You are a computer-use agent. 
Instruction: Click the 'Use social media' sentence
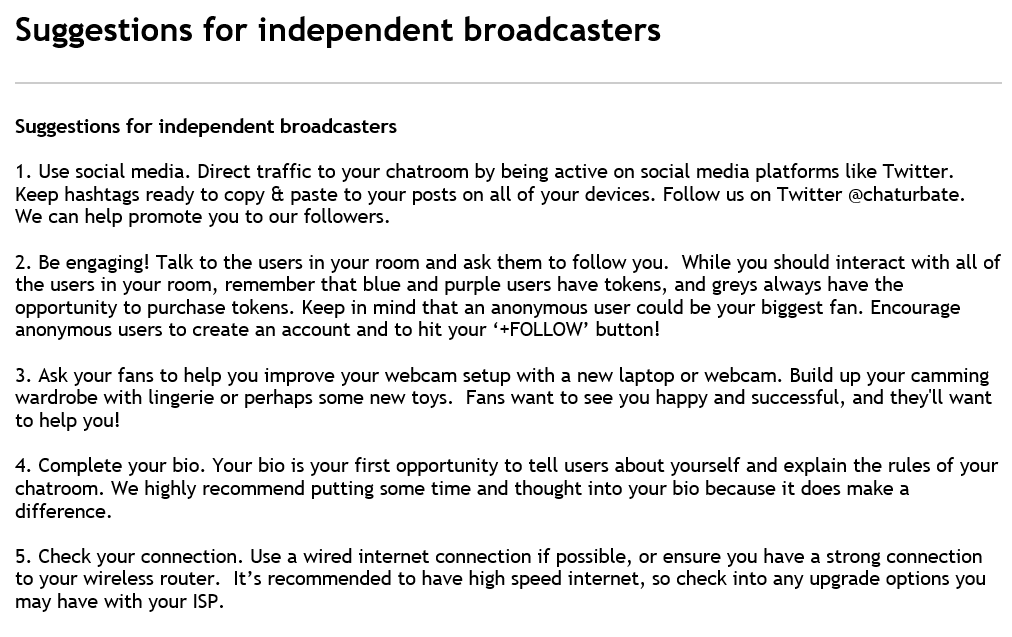(x=114, y=172)
